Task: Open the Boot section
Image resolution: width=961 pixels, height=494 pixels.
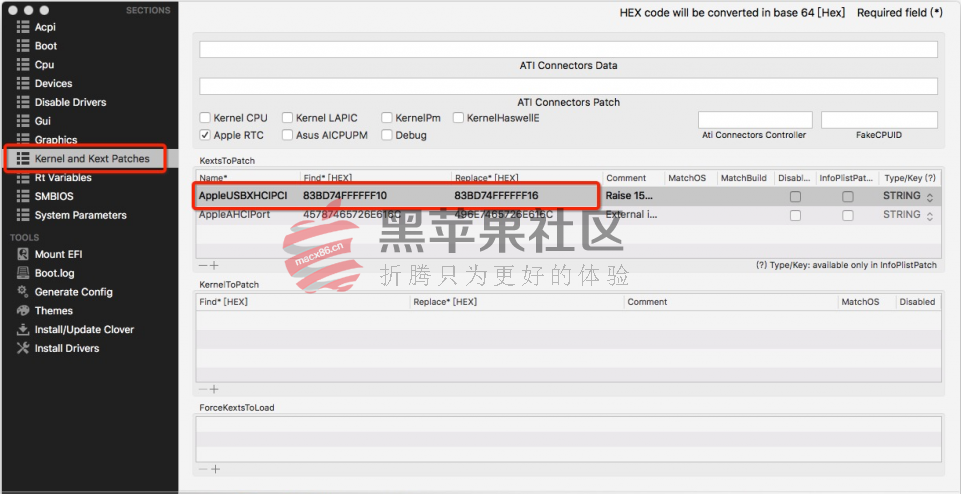Action: click(x=45, y=46)
